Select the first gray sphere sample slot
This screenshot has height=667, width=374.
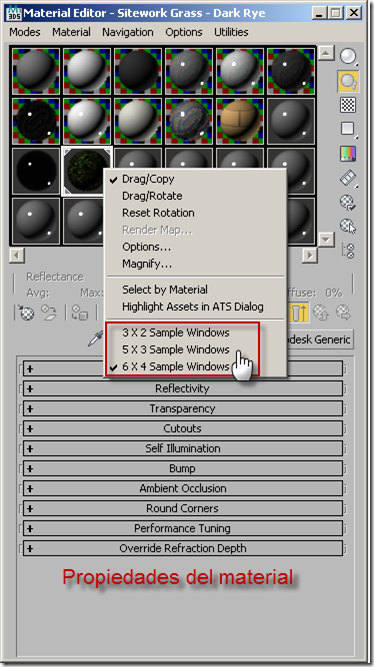(x=36, y=71)
